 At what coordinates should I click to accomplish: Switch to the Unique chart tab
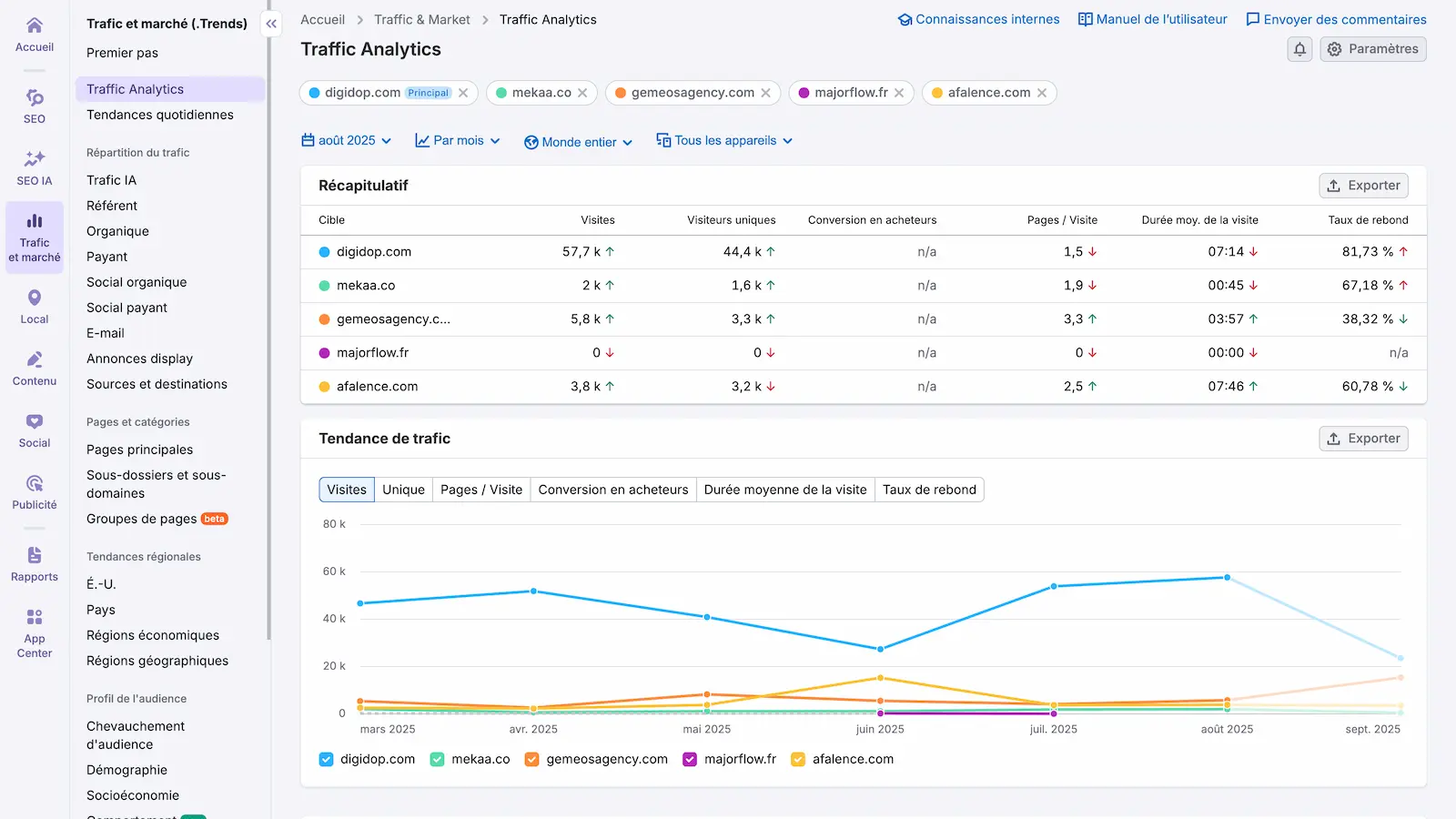point(403,490)
